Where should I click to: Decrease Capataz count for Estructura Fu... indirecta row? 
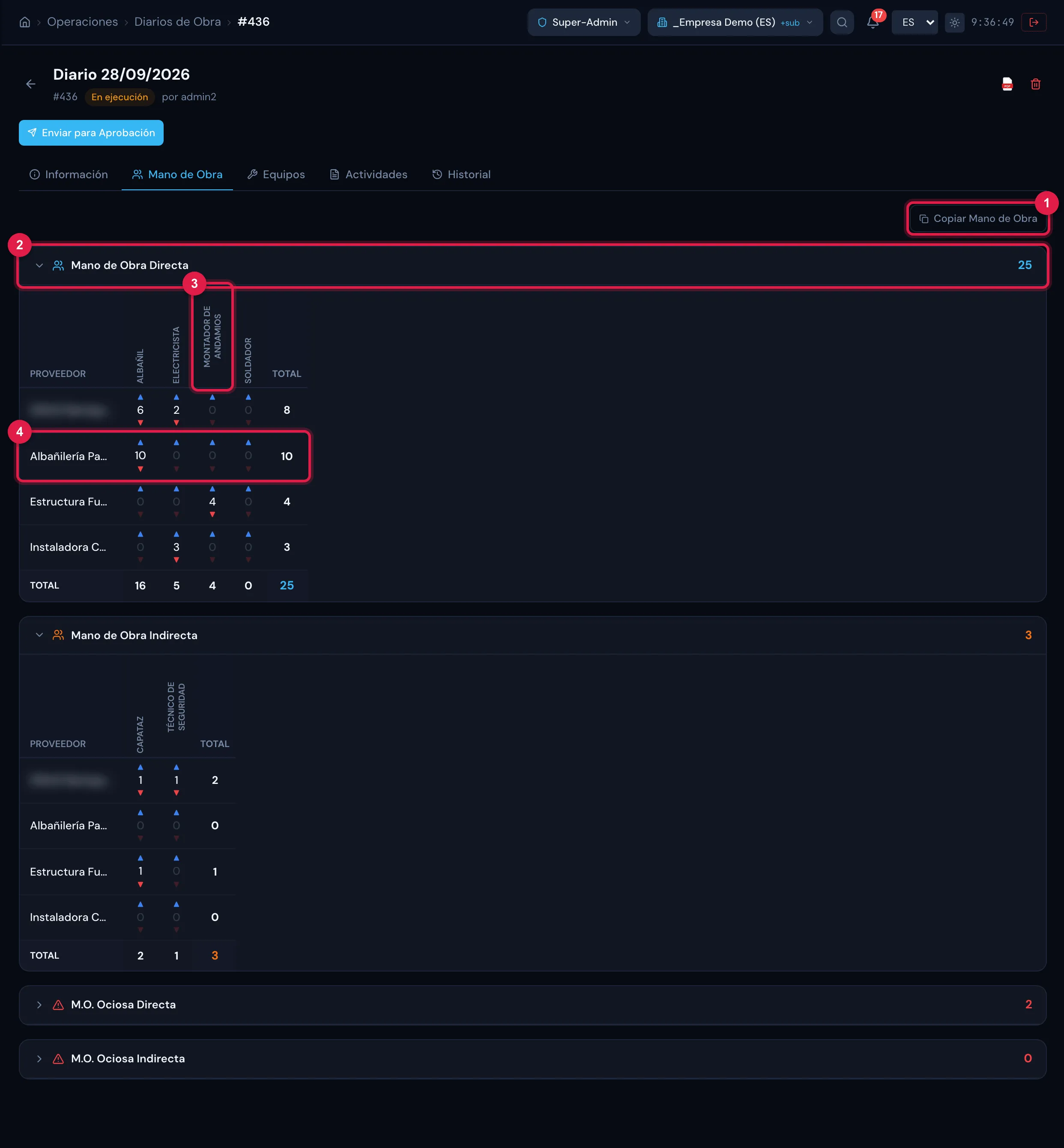click(x=140, y=885)
